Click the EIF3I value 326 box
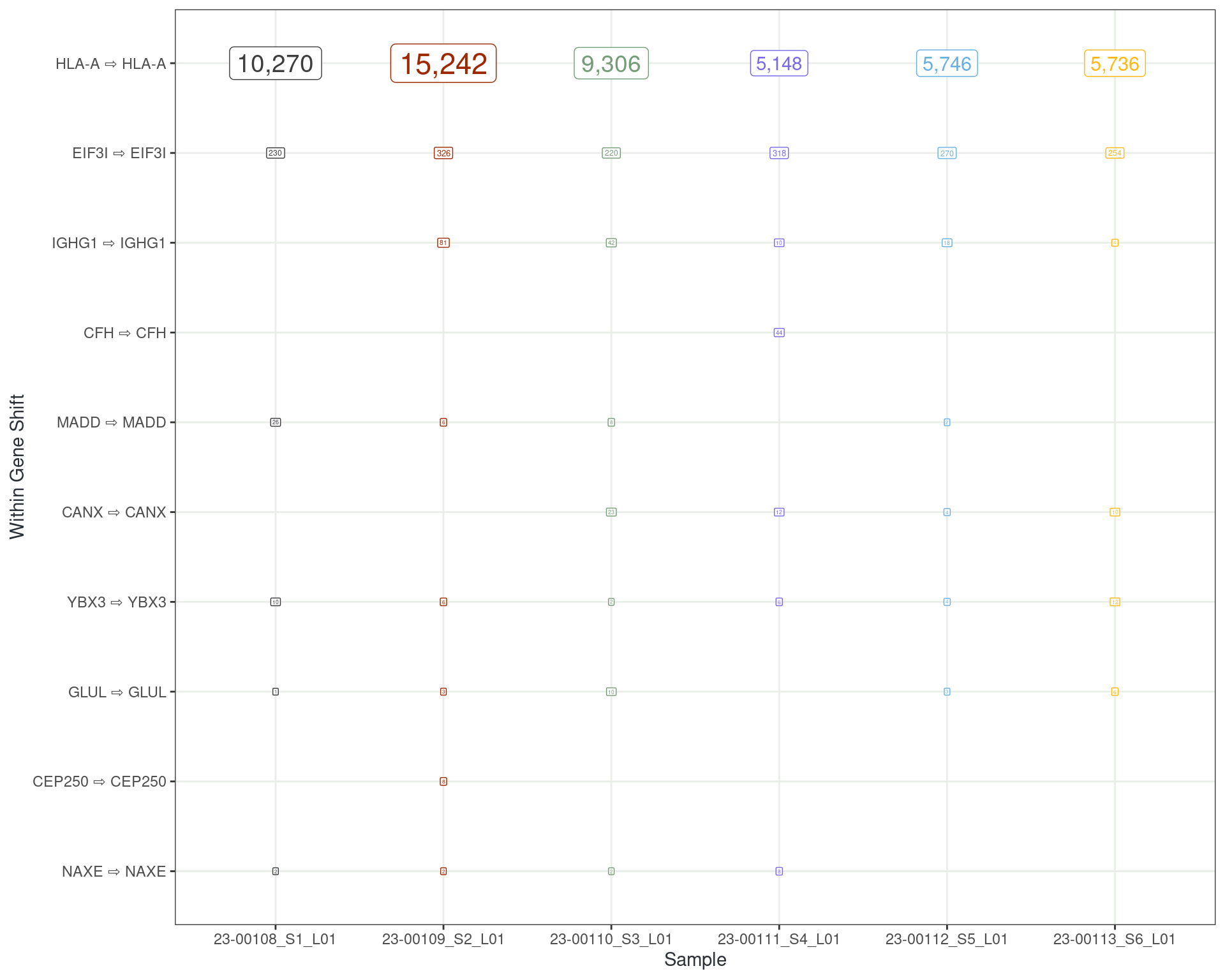Screen dimensions: 1225x980 pyautogui.click(x=443, y=153)
